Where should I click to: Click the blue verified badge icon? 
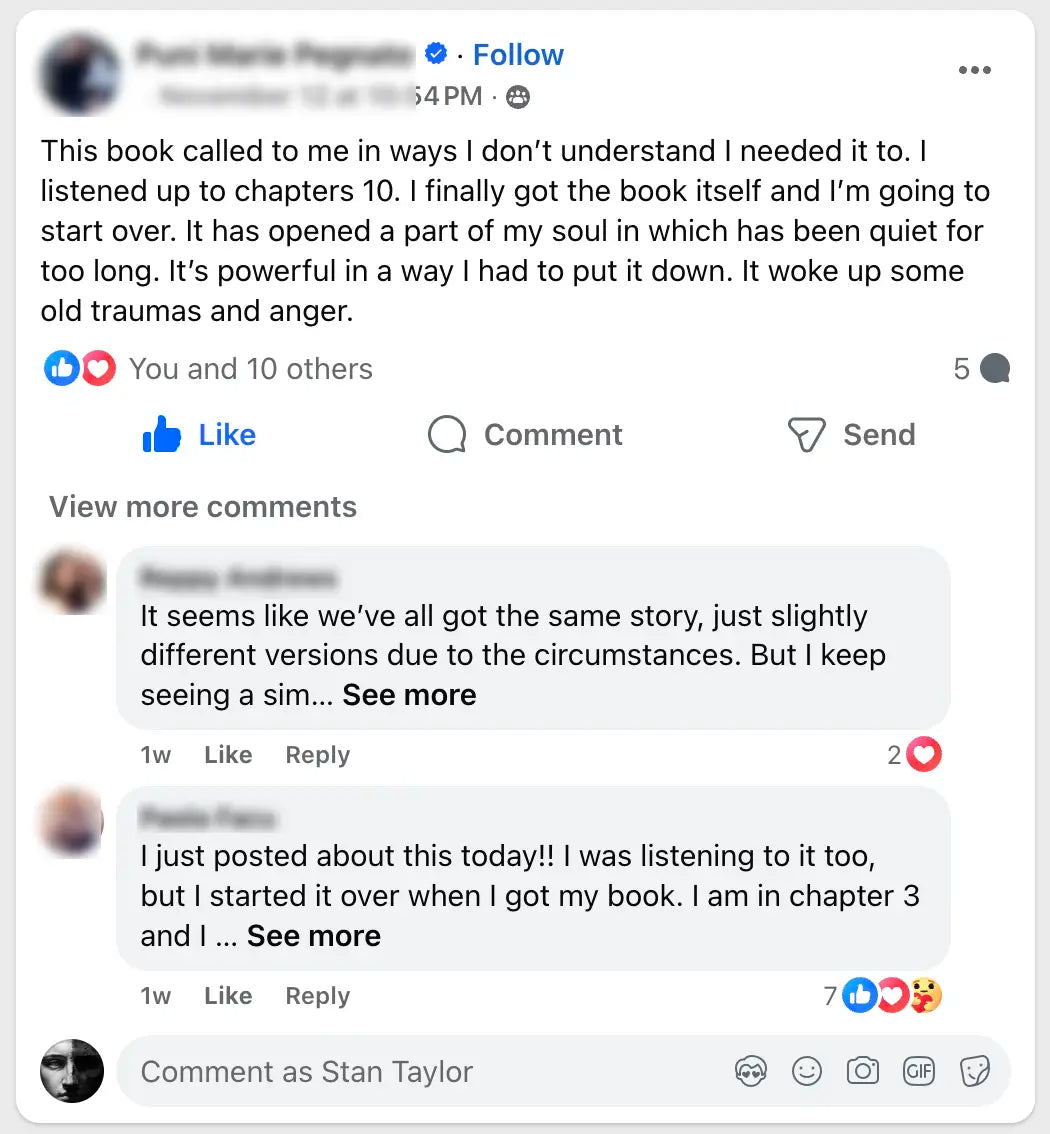point(436,54)
